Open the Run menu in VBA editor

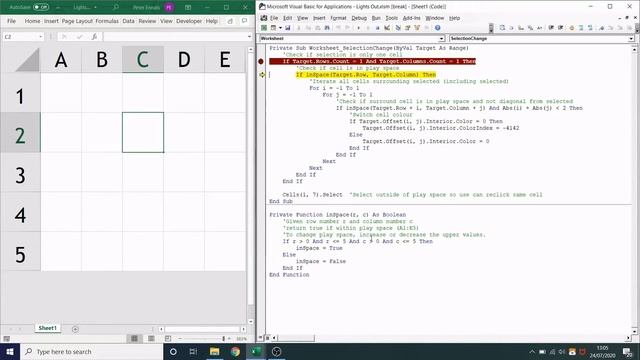pos(376,18)
